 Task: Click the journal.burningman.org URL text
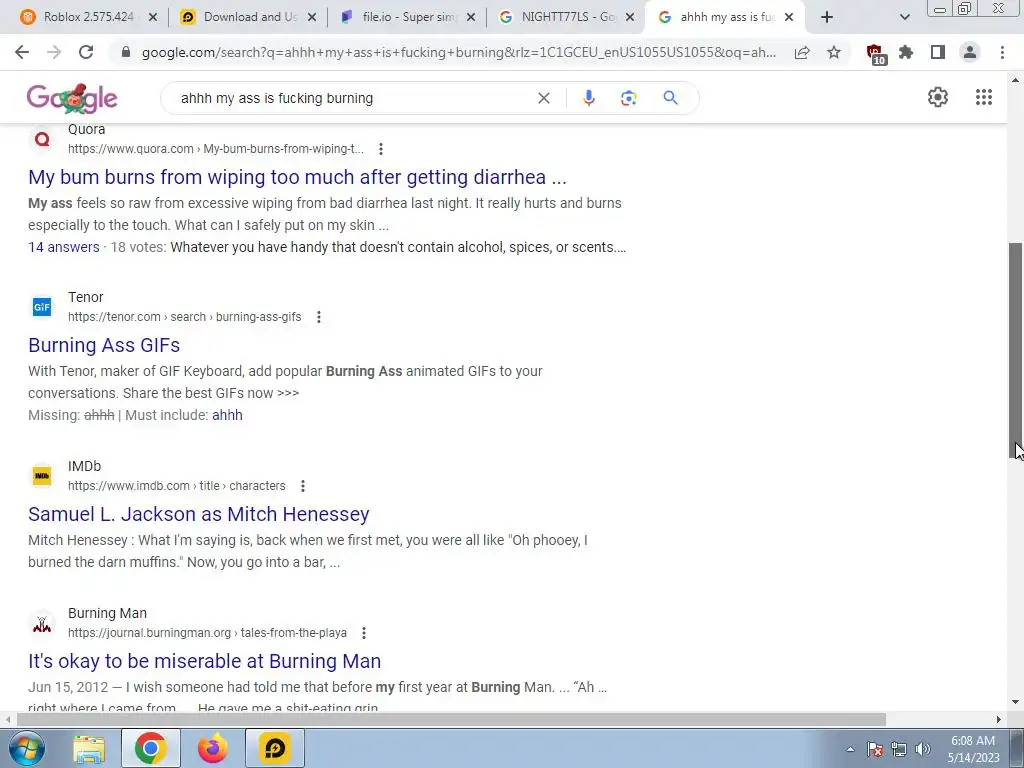207,633
